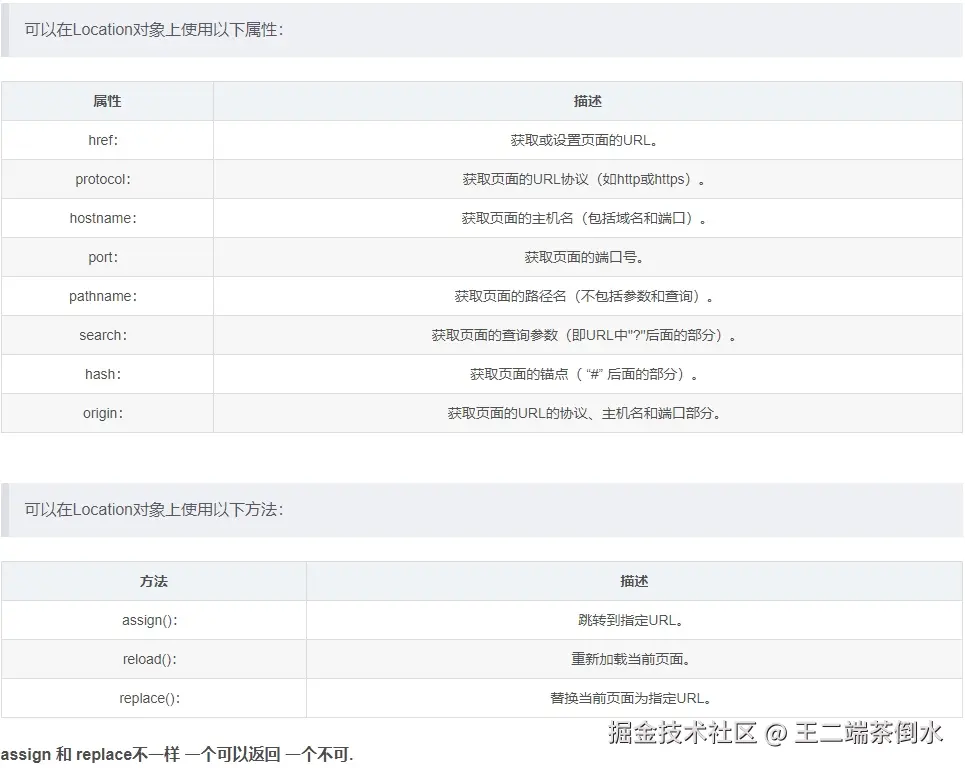Click the 'href:' property cell
965x768 pixels.
(x=107, y=140)
